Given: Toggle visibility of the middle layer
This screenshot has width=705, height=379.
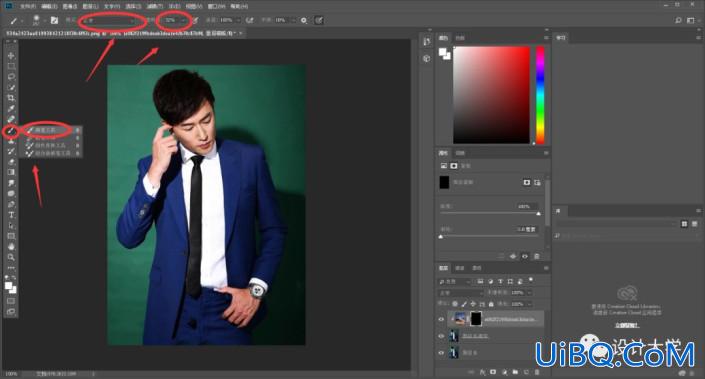Looking at the screenshot, I should [441, 336].
